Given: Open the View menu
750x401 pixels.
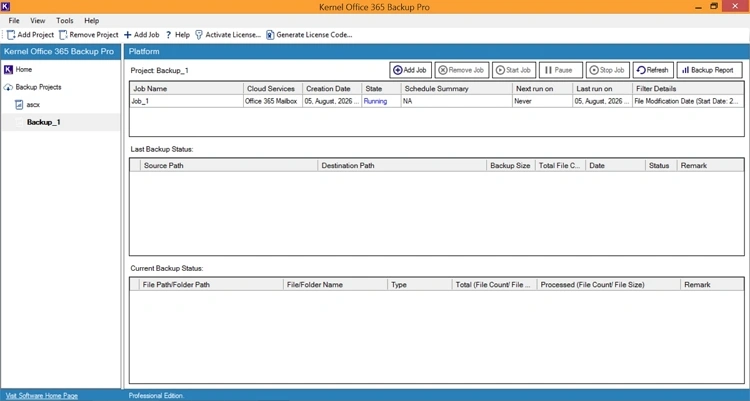Looking at the screenshot, I should (37, 21).
